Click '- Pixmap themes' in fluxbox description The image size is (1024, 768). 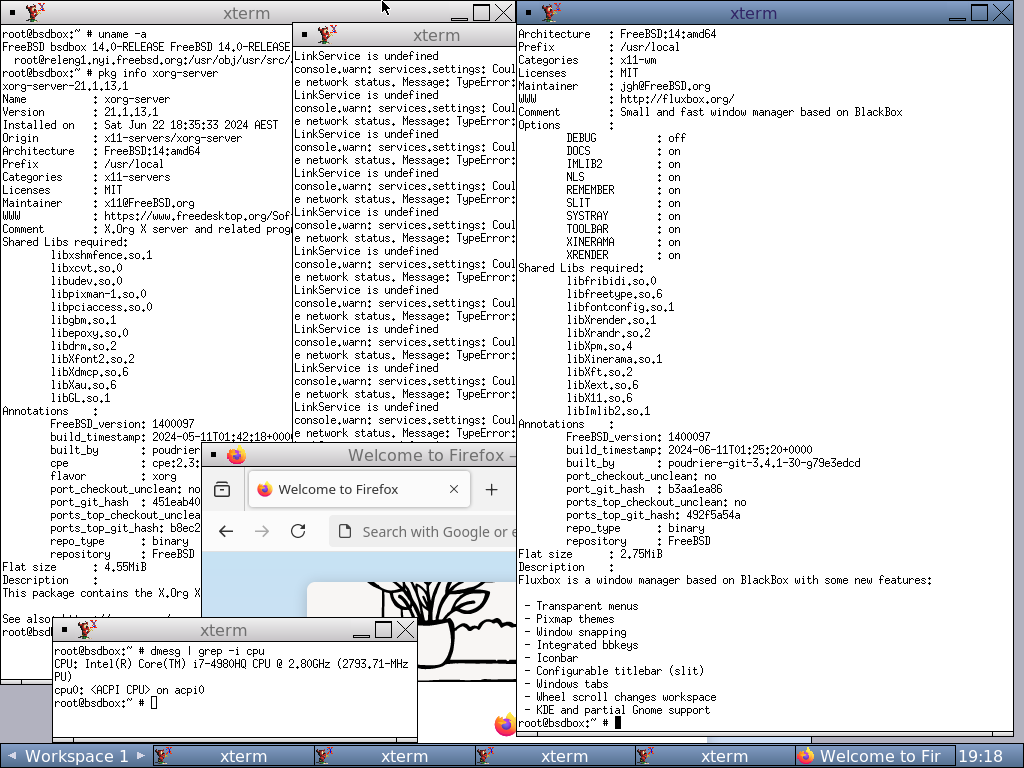click(569, 619)
